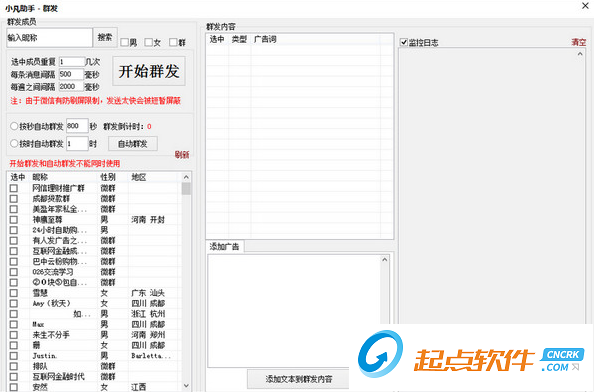594x392 pixels.
Task: Click the seconds interval field showing 800
Action: pos(77,126)
